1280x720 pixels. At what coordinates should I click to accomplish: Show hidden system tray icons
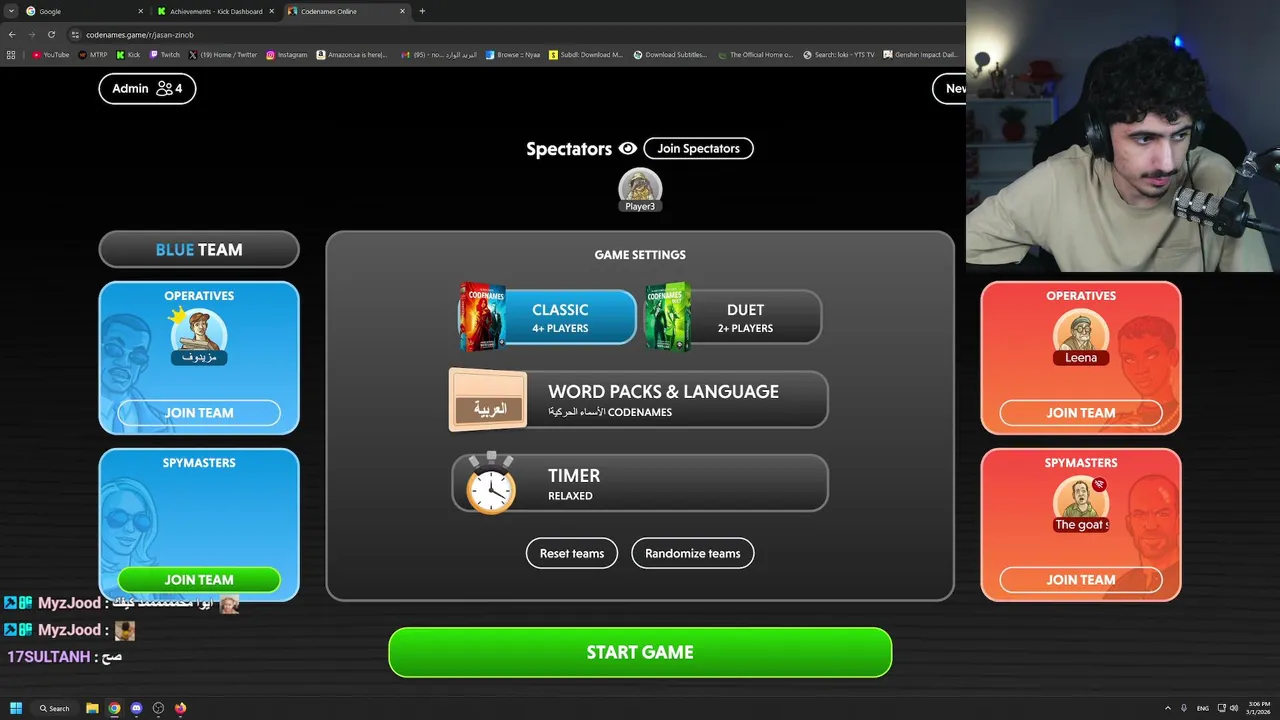(1167, 708)
